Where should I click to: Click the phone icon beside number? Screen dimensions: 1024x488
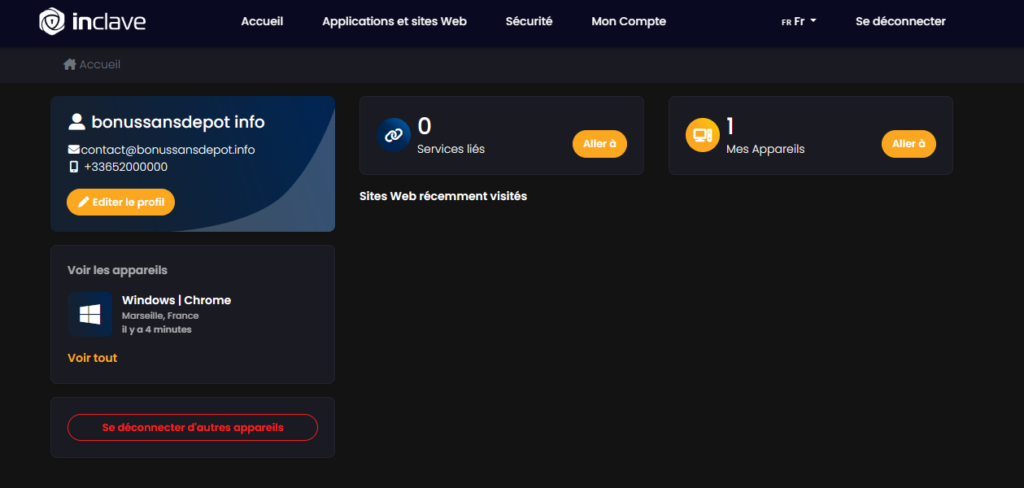pos(74,167)
